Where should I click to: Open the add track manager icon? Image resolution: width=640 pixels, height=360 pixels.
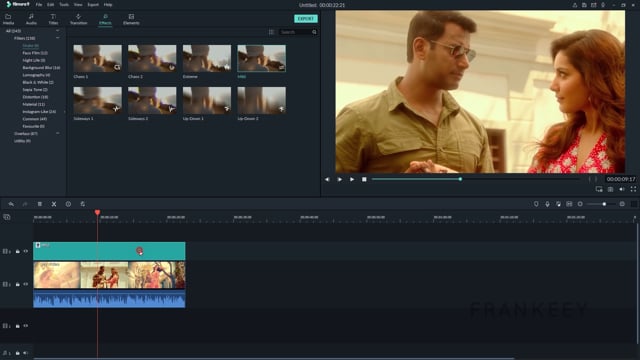coord(7,217)
